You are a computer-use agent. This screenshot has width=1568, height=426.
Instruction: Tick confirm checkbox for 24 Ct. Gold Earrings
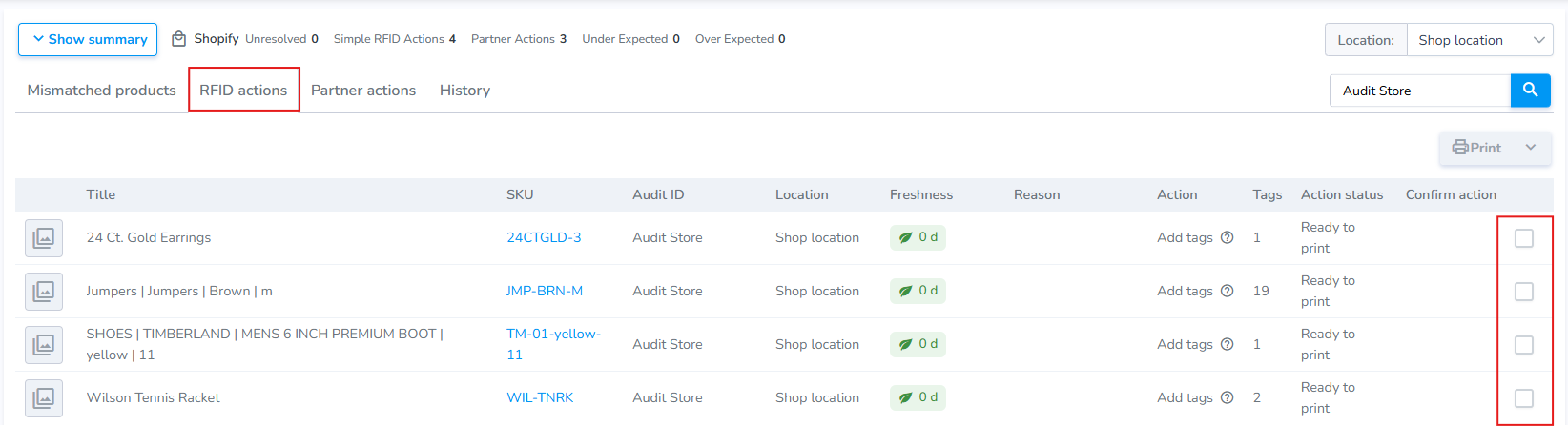pos(1524,238)
